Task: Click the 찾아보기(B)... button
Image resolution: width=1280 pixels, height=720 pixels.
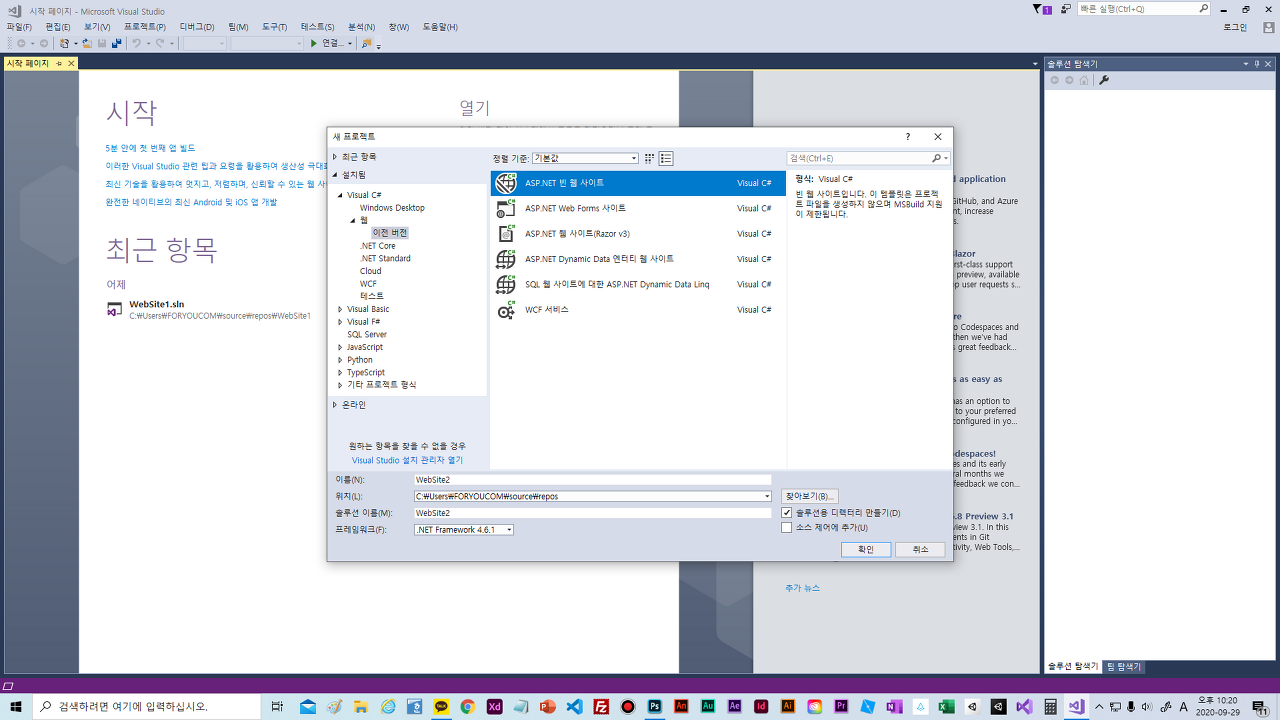Action: point(809,496)
